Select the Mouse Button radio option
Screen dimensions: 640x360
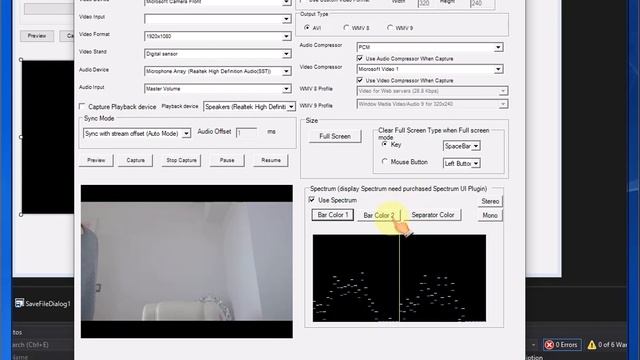[x=384, y=162]
